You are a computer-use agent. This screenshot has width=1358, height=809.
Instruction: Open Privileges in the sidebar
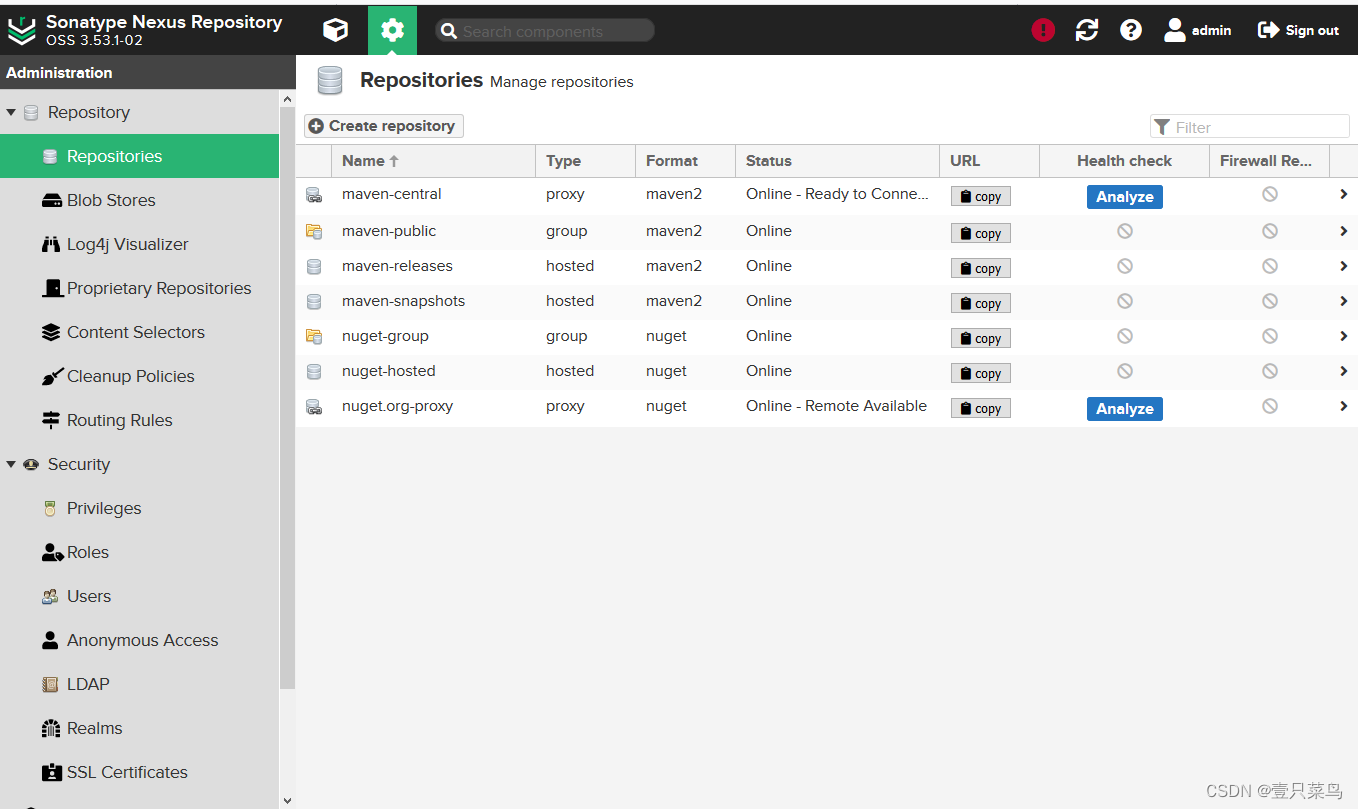(x=139, y=508)
